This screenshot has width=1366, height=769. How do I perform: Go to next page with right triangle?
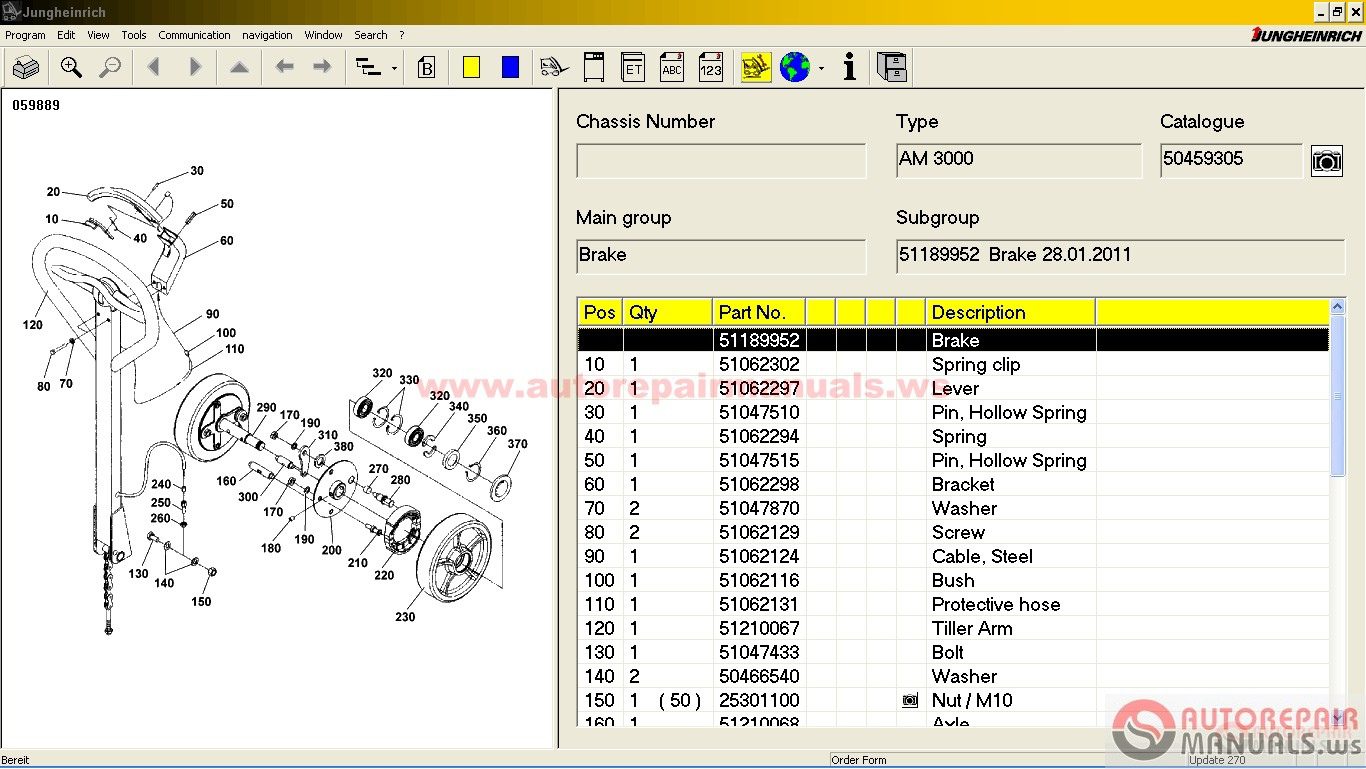(195, 68)
